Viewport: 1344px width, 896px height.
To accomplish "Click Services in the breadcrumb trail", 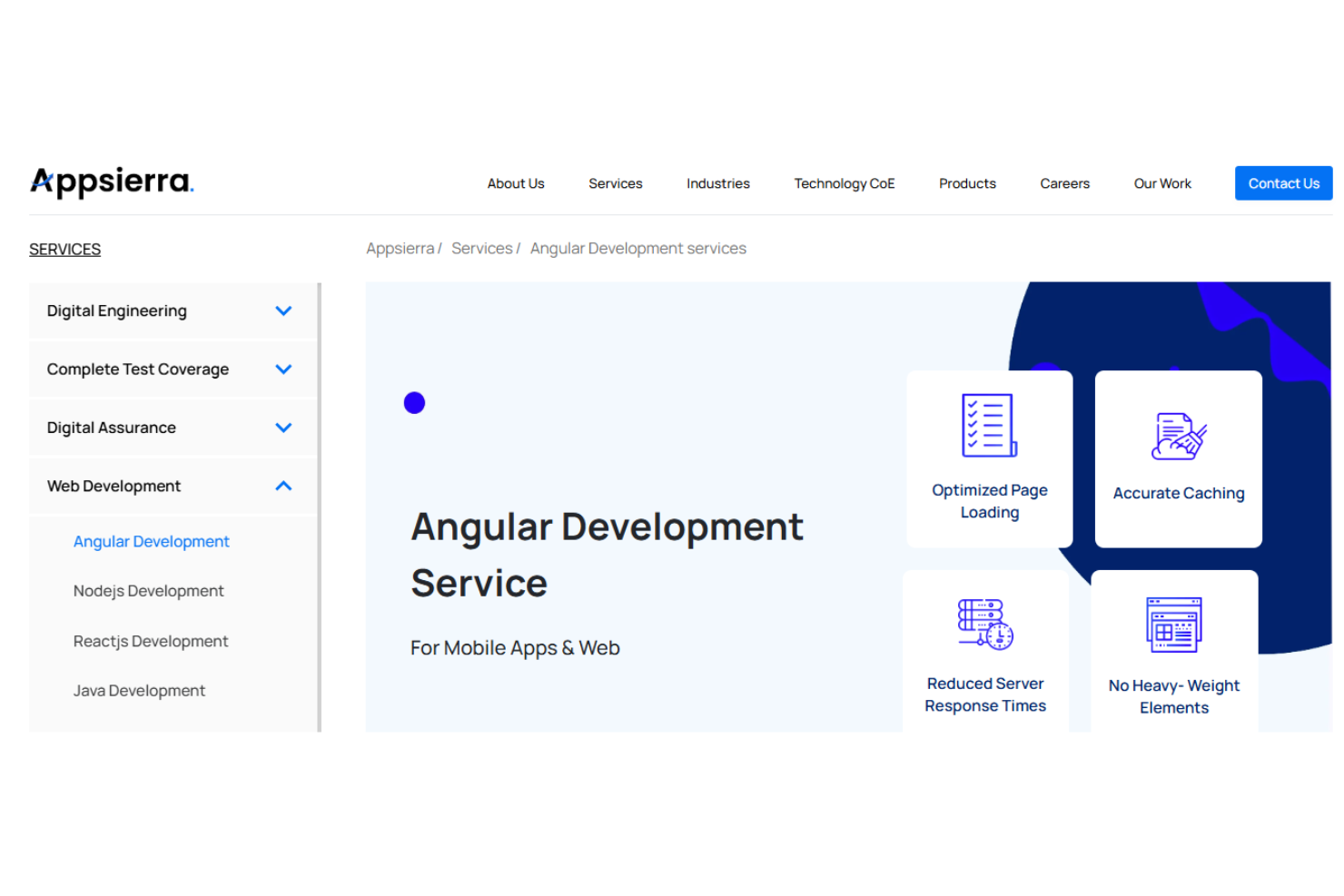I will [481, 248].
